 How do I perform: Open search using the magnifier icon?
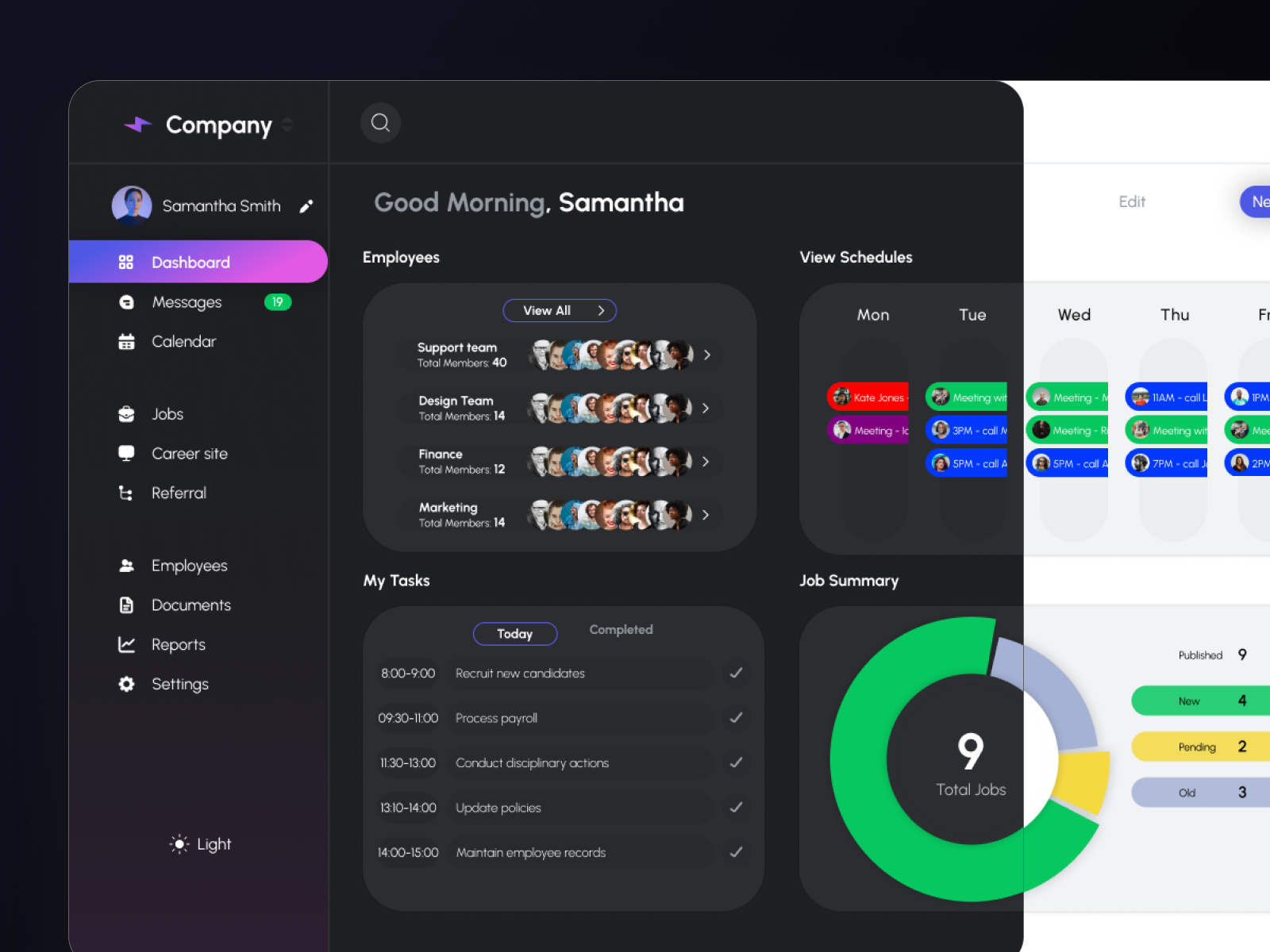click(x=380, y=123)
